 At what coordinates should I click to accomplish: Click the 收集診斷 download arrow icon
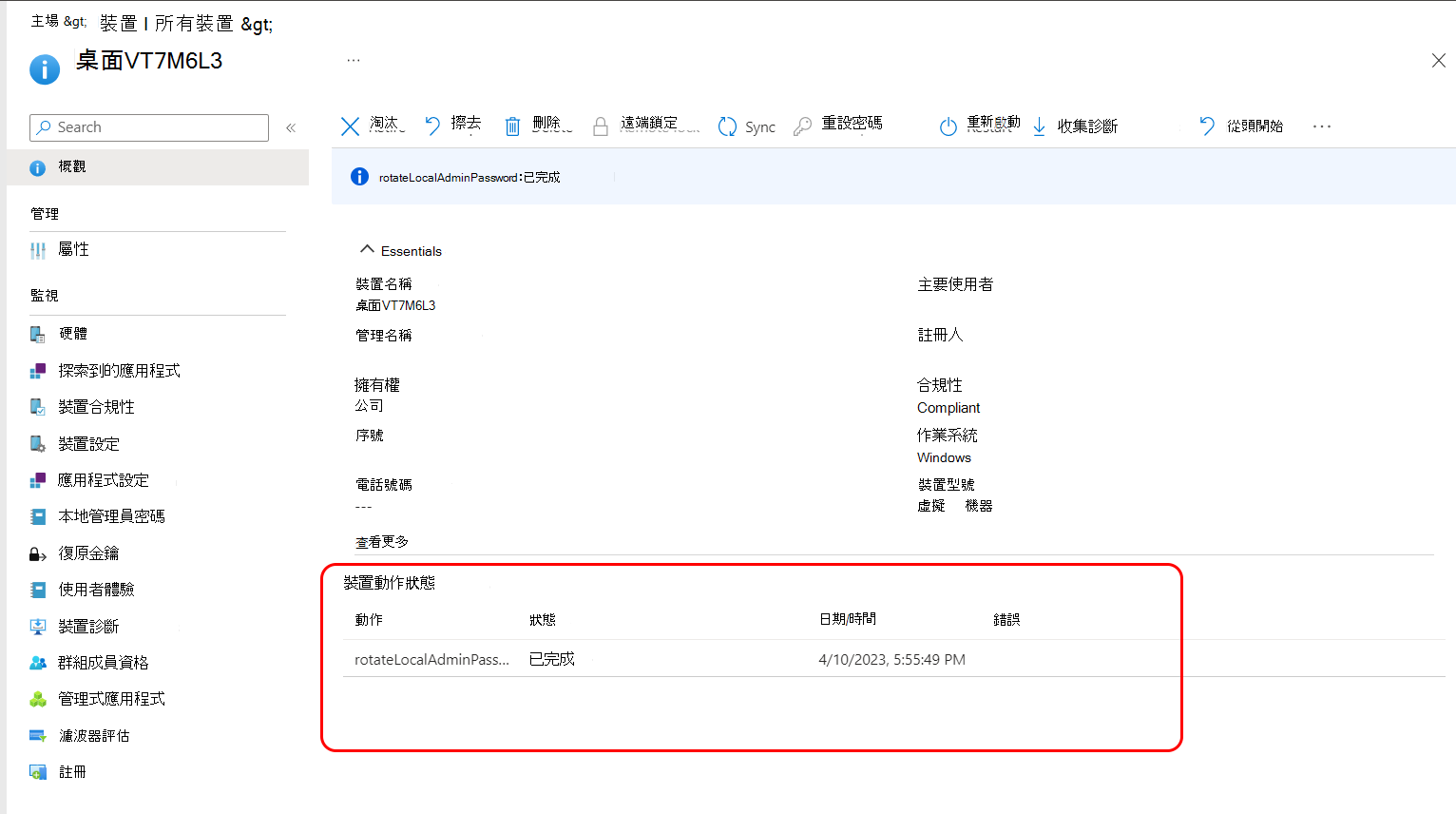[1039, 126]
